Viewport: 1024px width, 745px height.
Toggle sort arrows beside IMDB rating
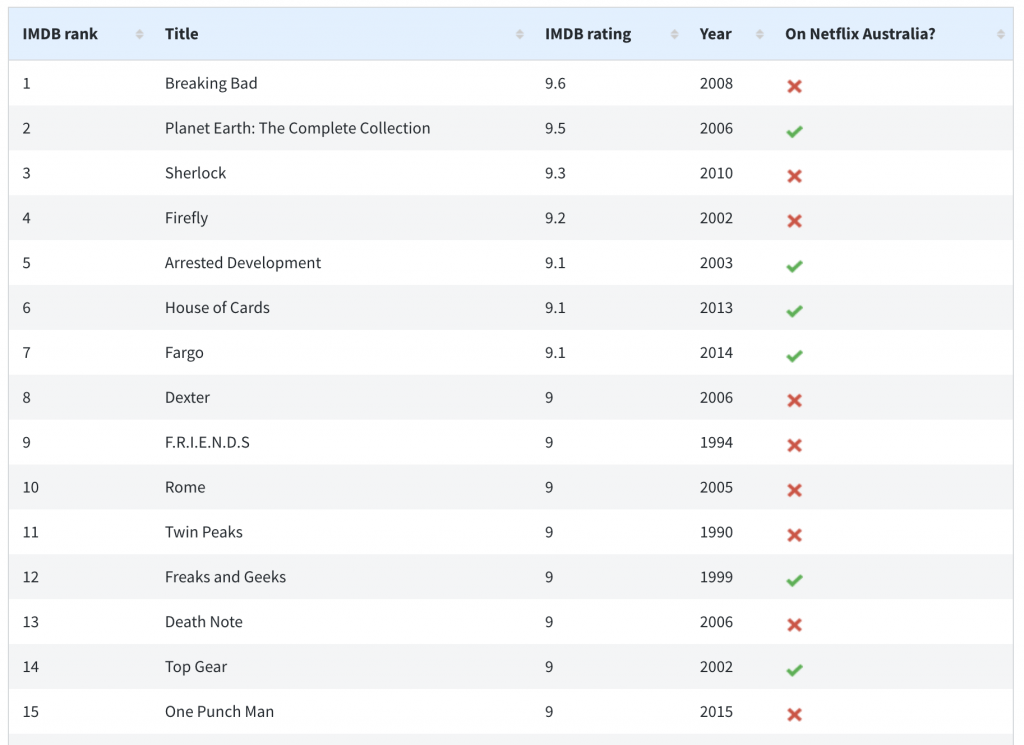pos(674,35)
